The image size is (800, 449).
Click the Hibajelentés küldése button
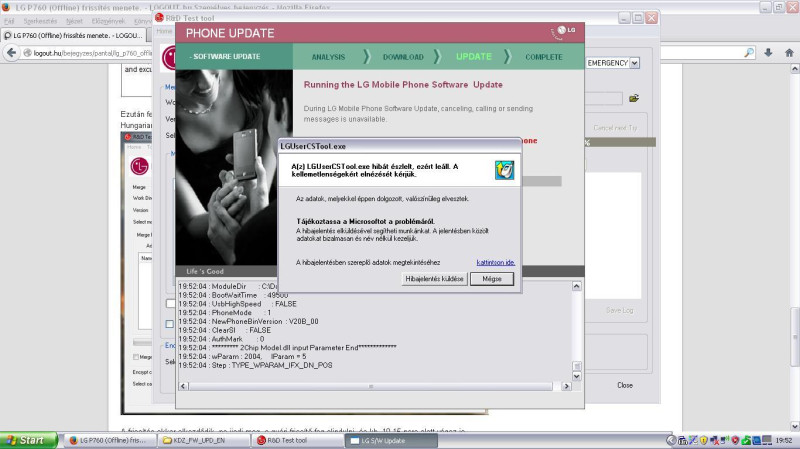(434, 279)
